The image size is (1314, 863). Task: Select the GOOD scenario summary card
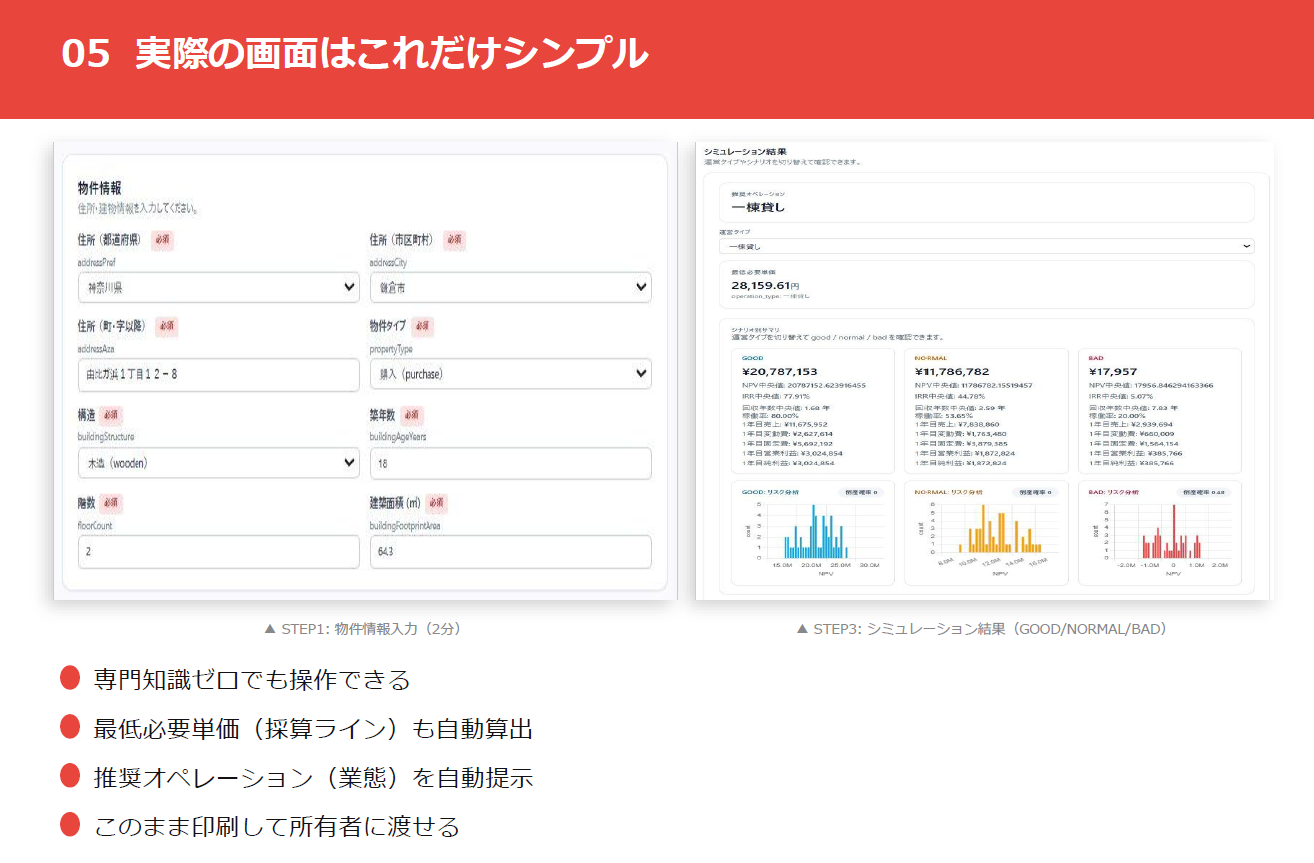coord(811,411)
